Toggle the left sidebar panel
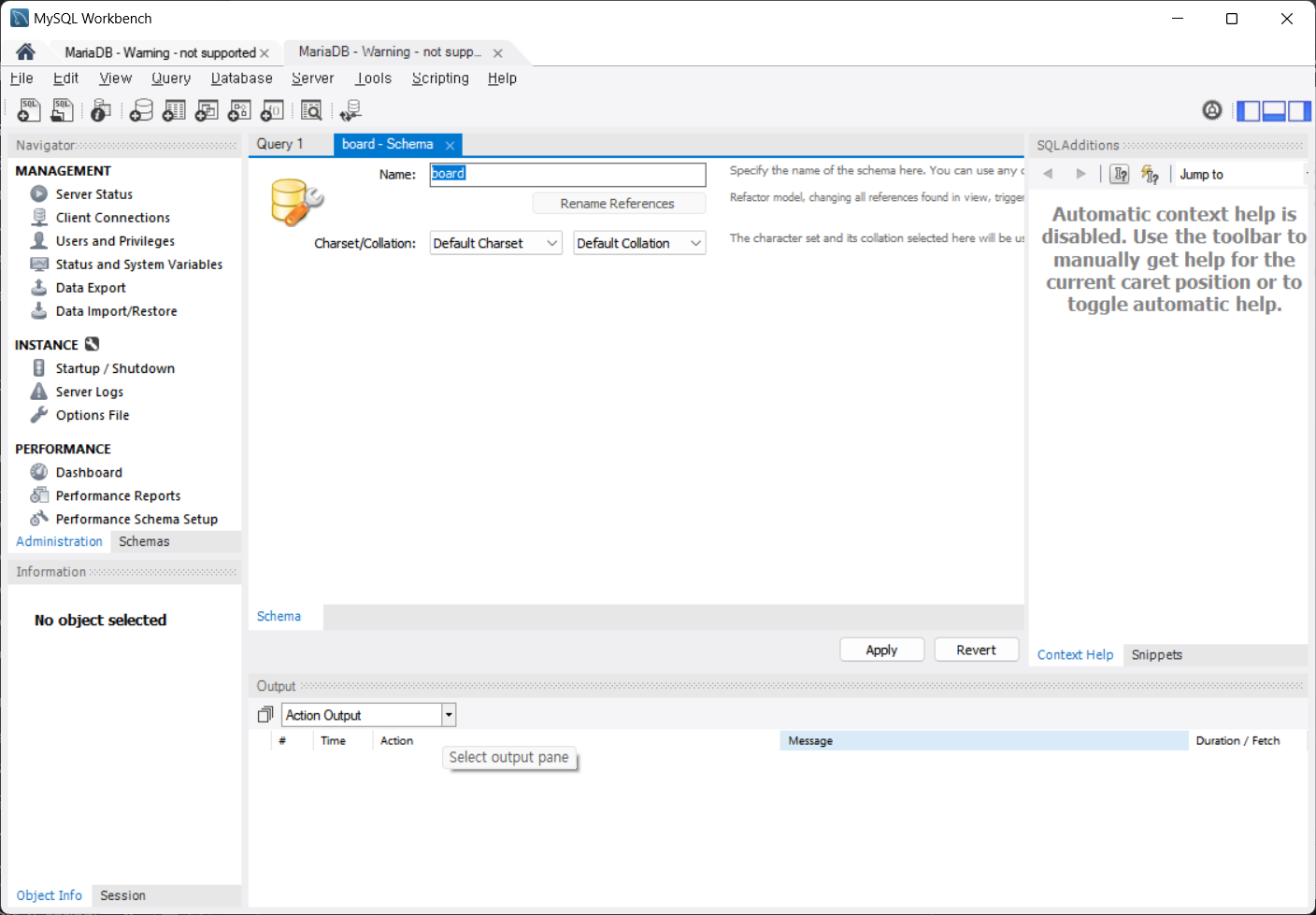 pos(1249,111)
